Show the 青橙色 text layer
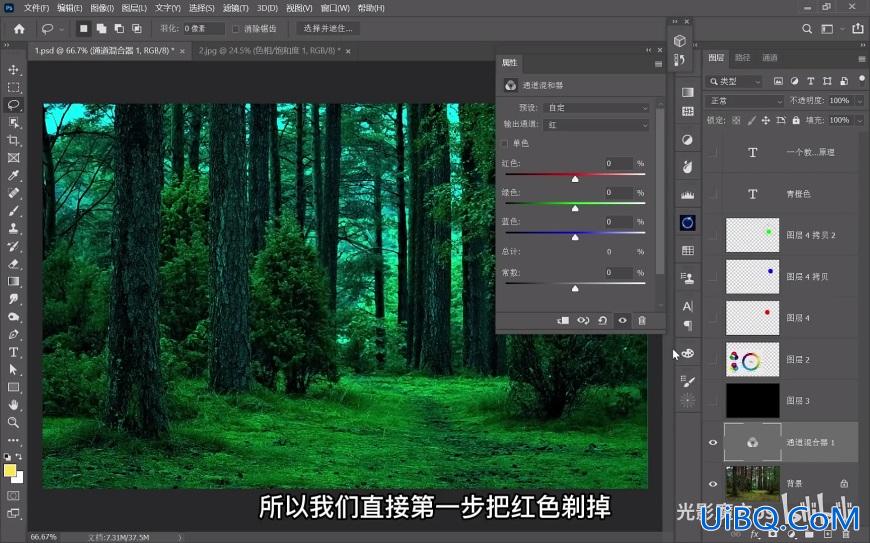The image size is (870, 543). tap(713, 194)
